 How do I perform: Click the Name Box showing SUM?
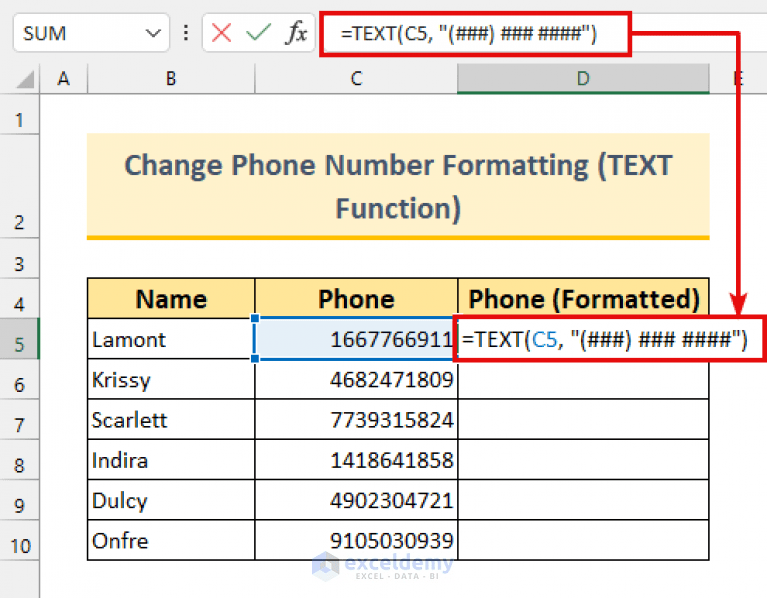pos(91,33)
